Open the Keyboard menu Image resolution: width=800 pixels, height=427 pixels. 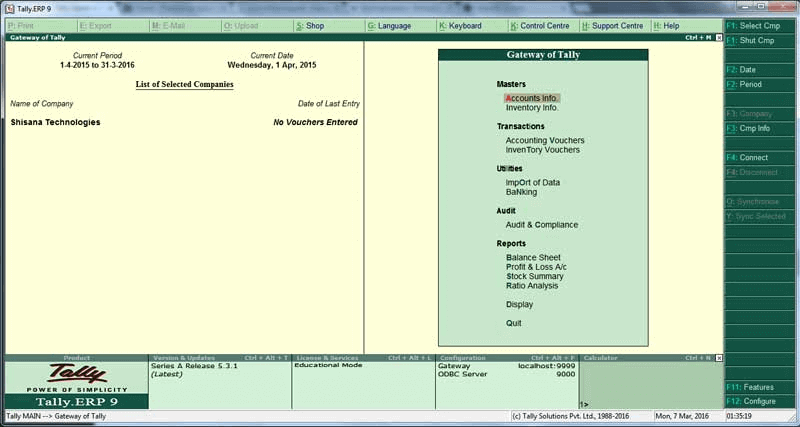(460, 26)
